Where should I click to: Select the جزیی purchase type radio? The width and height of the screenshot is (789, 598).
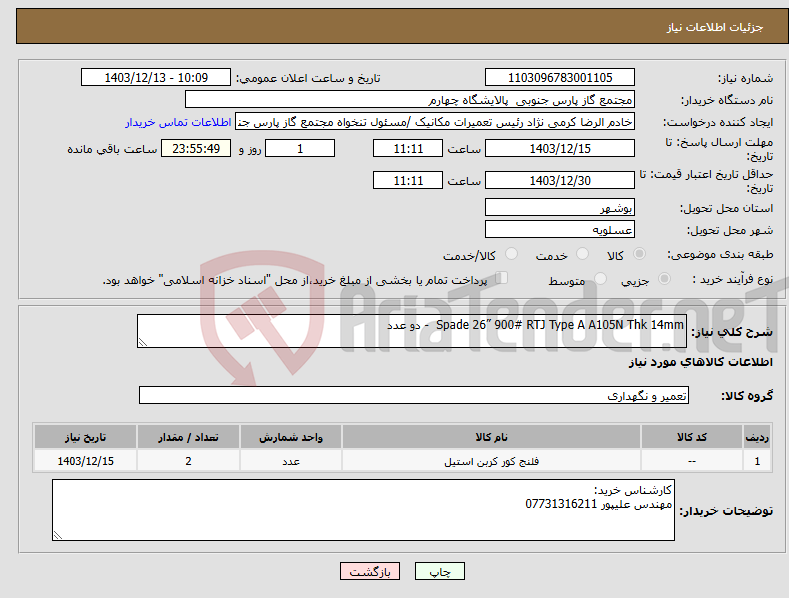[664, 278]
